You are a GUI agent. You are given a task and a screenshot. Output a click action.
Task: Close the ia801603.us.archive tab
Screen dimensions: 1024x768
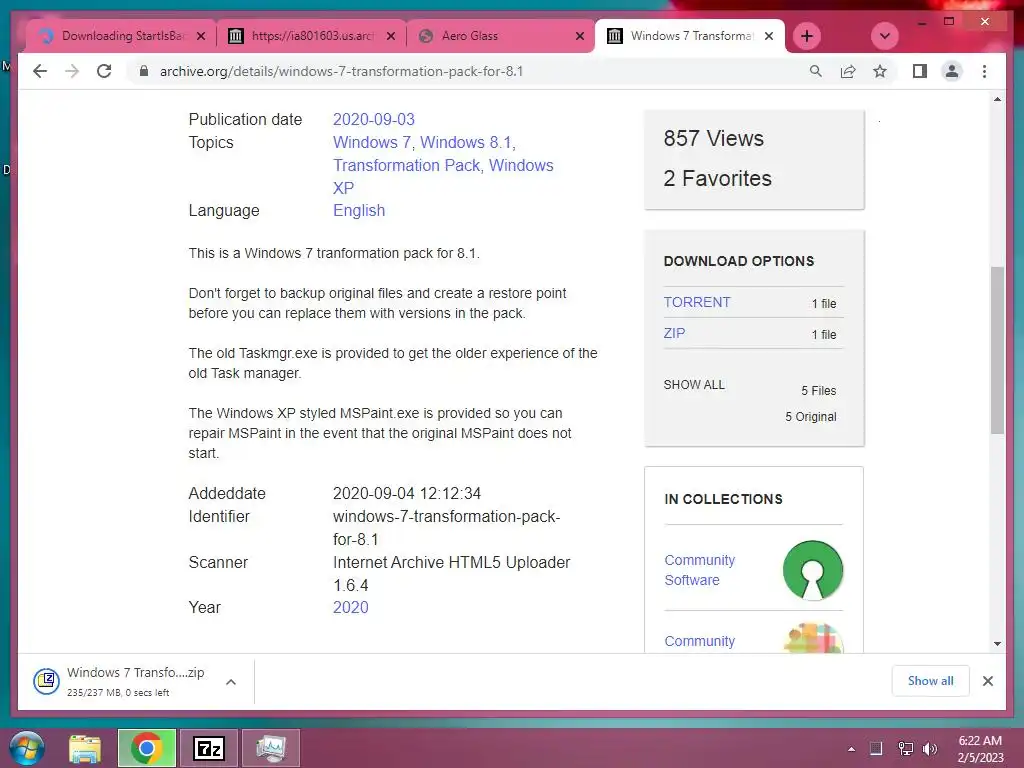click(x=391, y=36)
